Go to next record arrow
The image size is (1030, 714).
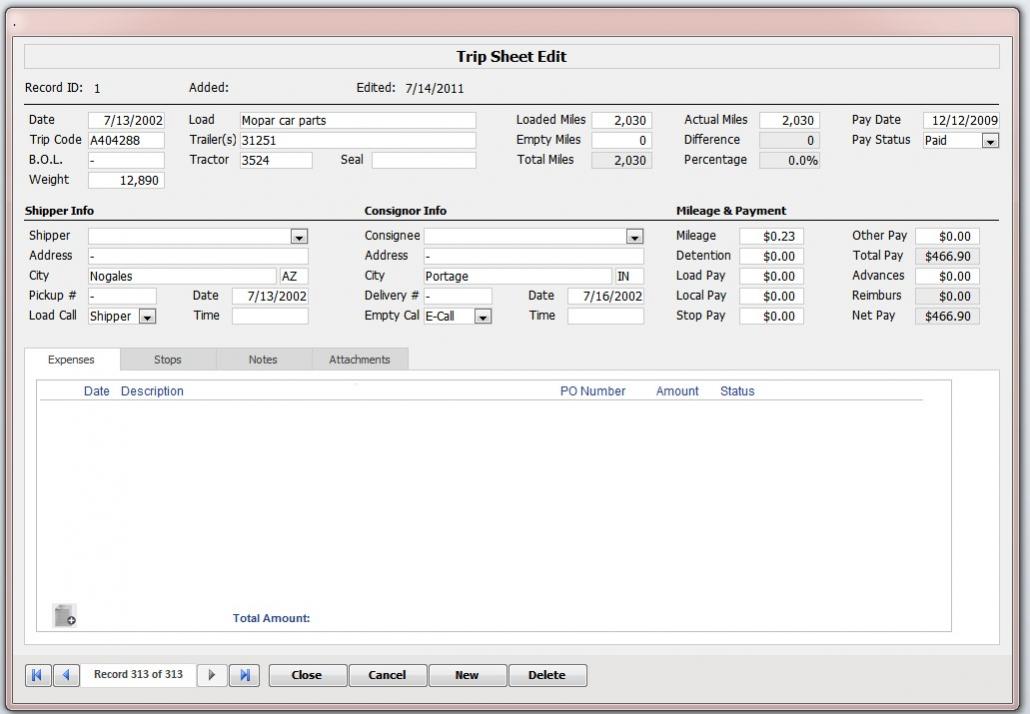(x=211, y=675)
